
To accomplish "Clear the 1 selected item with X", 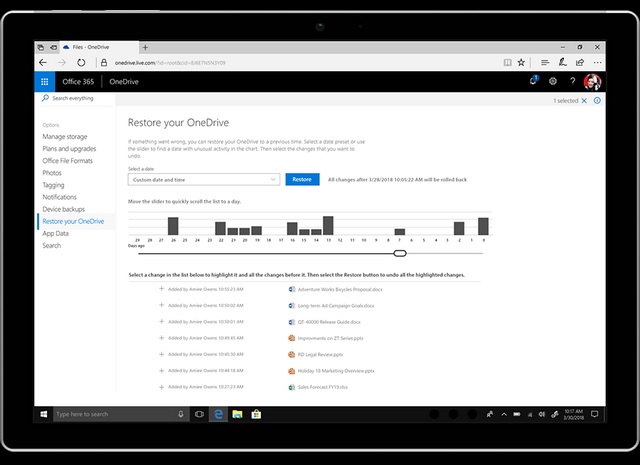I will click(x=584, y=101).
